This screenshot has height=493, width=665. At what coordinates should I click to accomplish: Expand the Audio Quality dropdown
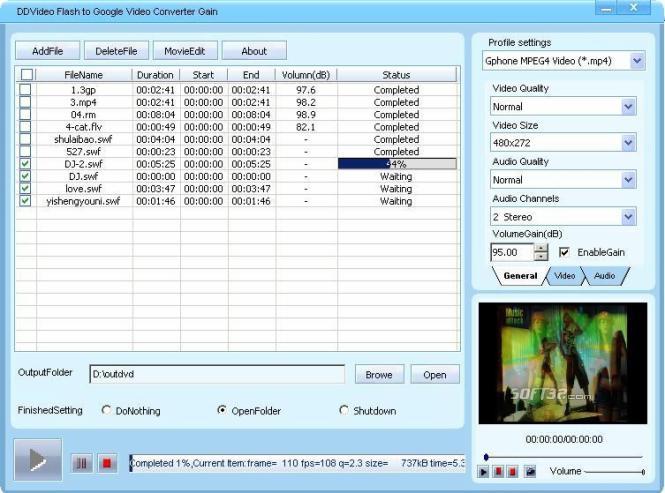pos(629,180)
